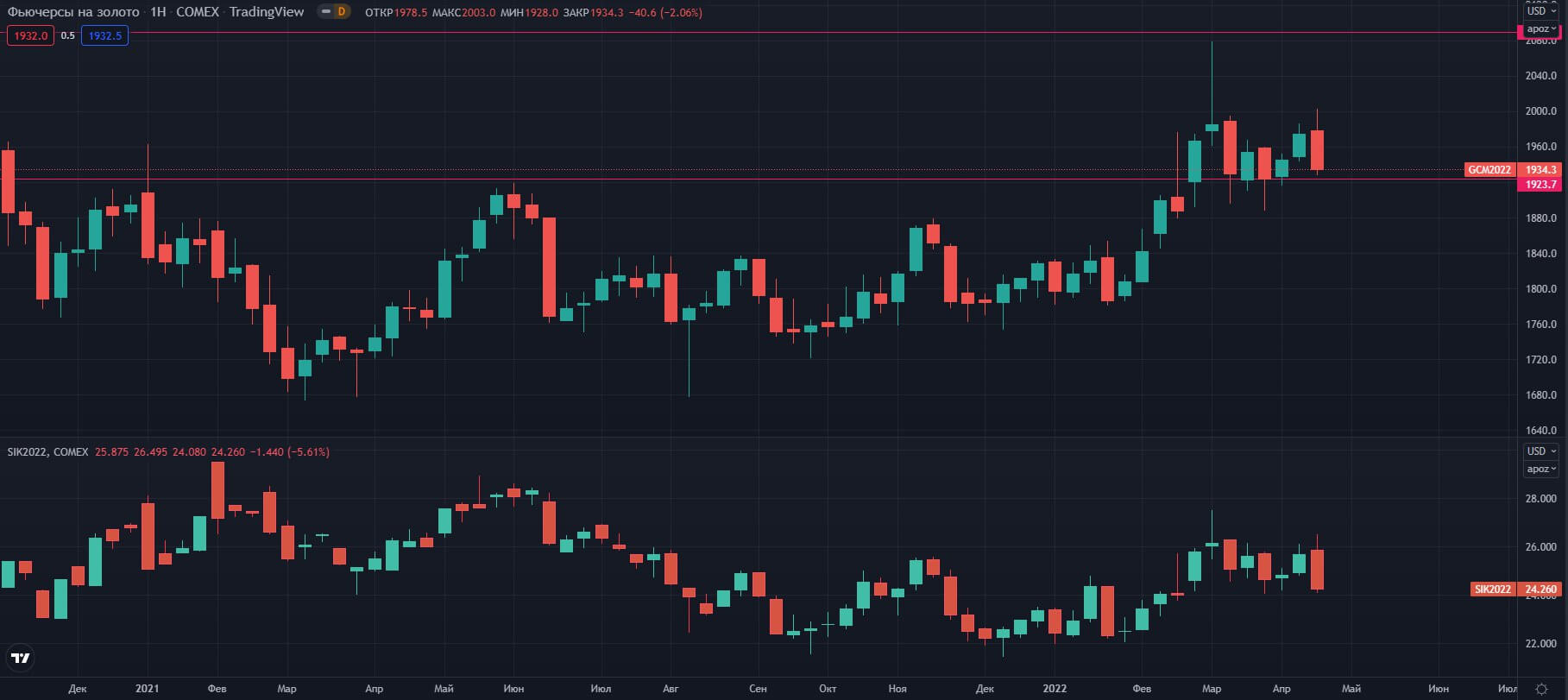
Task: Select the horizontal line at 1923.7
Action: (758, 180)
